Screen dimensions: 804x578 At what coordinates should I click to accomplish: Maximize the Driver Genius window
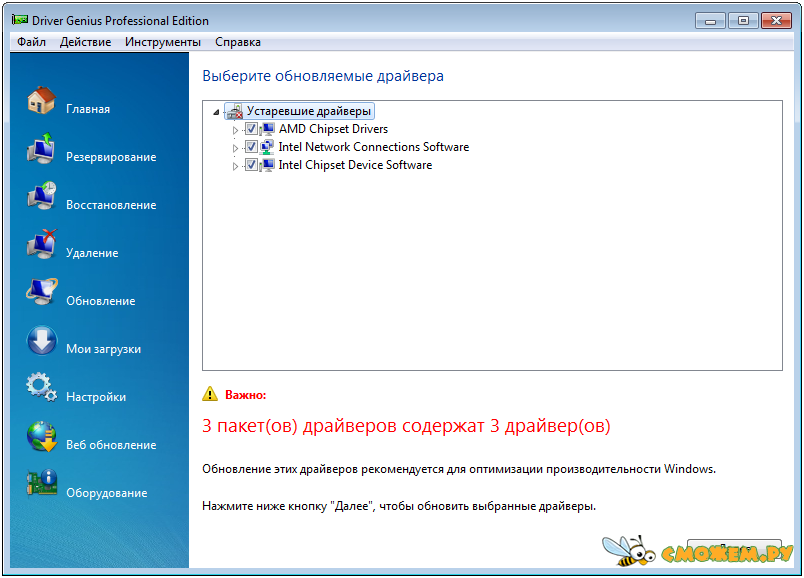click(743, 21)
